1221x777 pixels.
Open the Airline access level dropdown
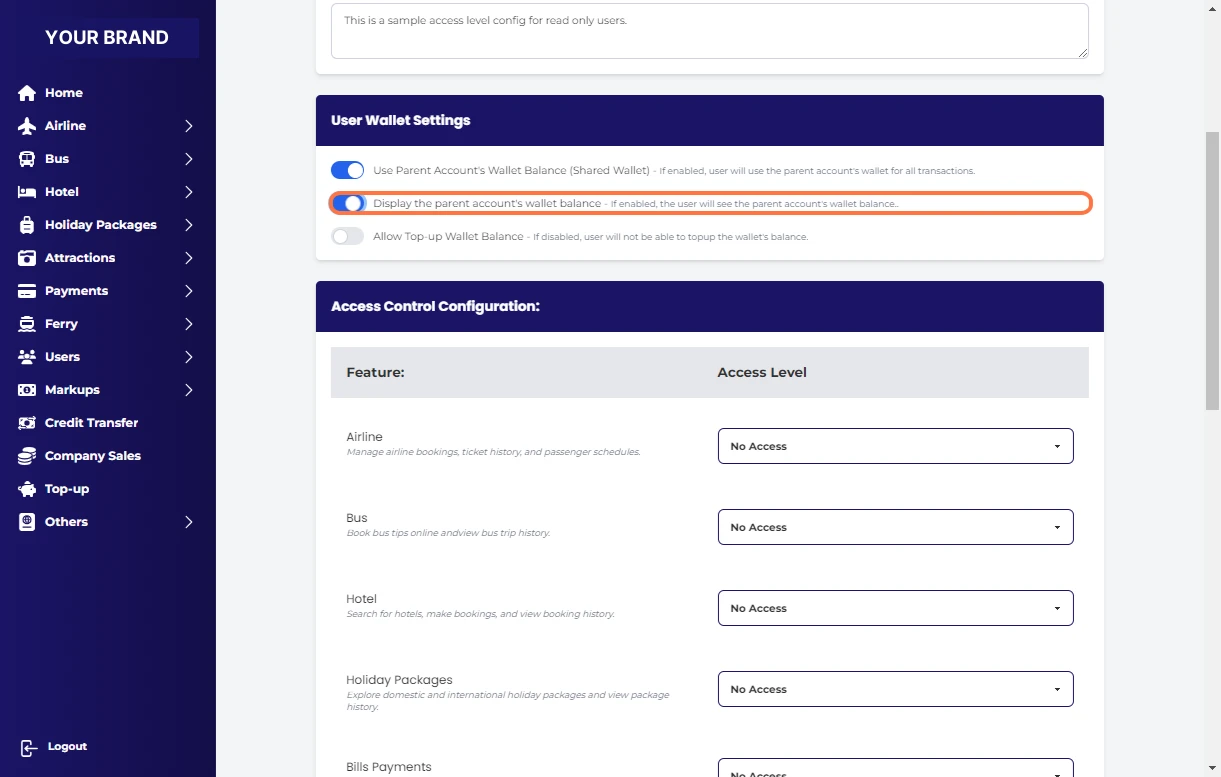click(x=895, y=446)
